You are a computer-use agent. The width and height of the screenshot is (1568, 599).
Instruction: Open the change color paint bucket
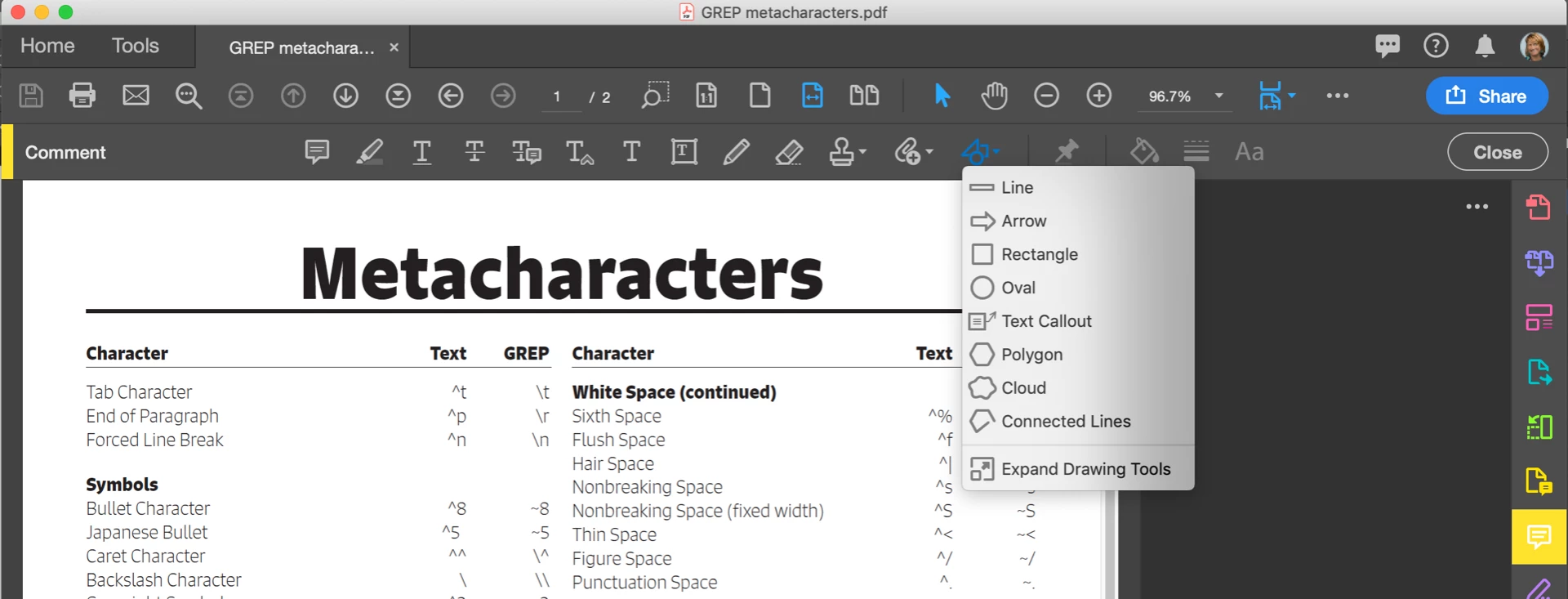1144,151
